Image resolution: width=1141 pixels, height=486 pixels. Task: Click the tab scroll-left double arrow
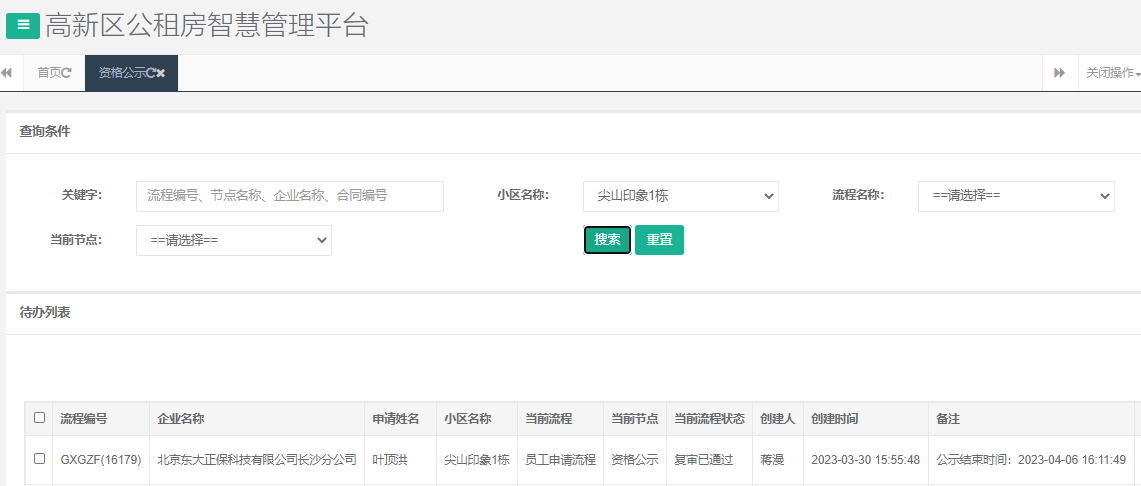click(x=7, y=73)
